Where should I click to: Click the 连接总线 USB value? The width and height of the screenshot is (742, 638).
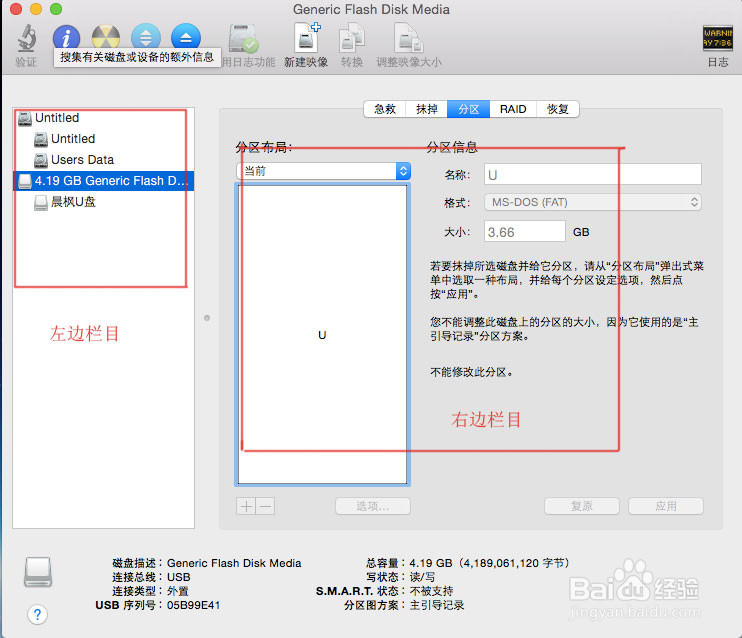pos(178,577)
